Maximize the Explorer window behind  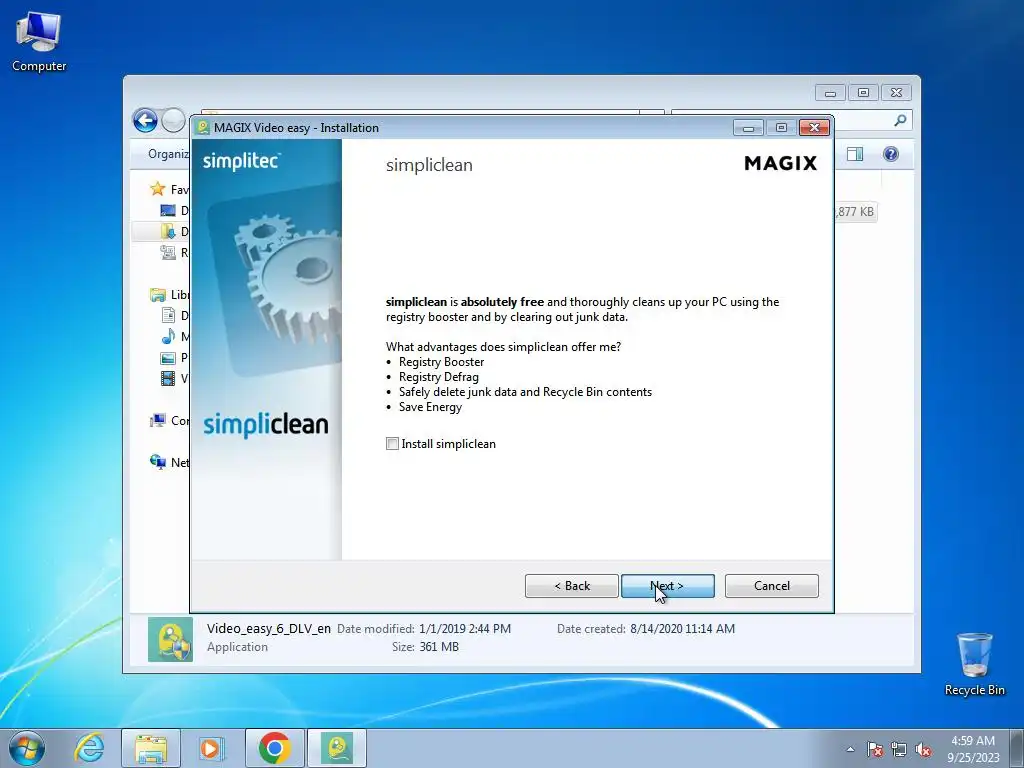pos(863,93)
